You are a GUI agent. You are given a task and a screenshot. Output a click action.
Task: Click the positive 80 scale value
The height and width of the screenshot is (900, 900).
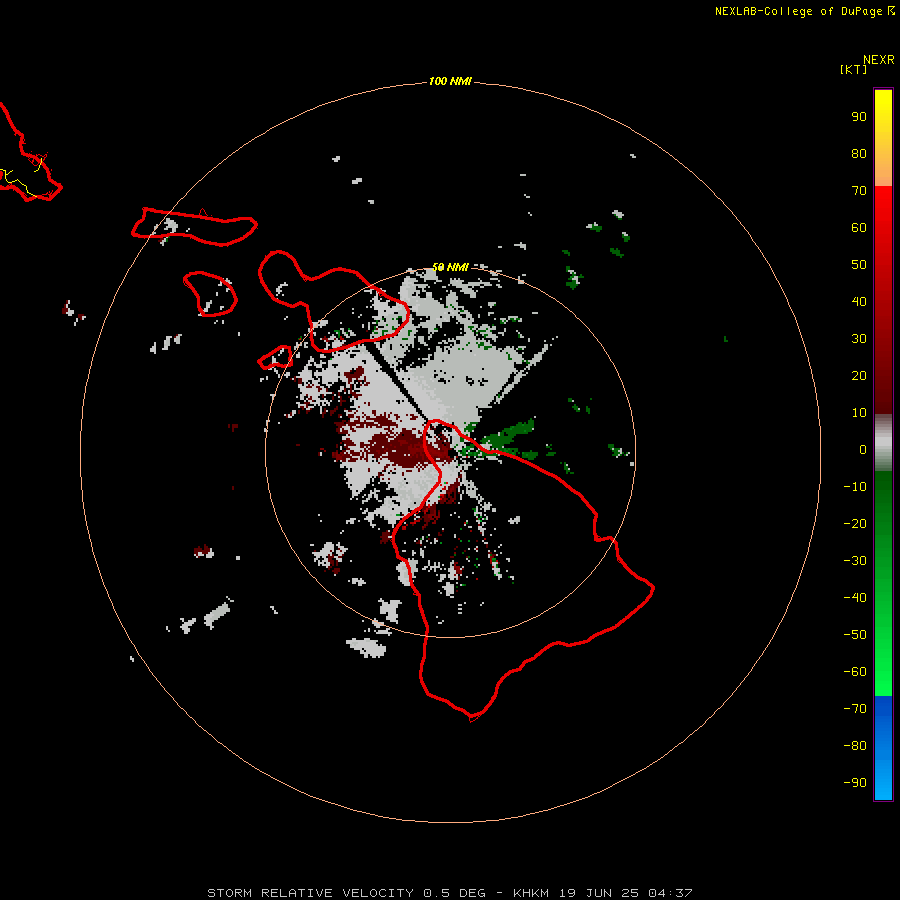pyautogui.click(x=859, y=153)
